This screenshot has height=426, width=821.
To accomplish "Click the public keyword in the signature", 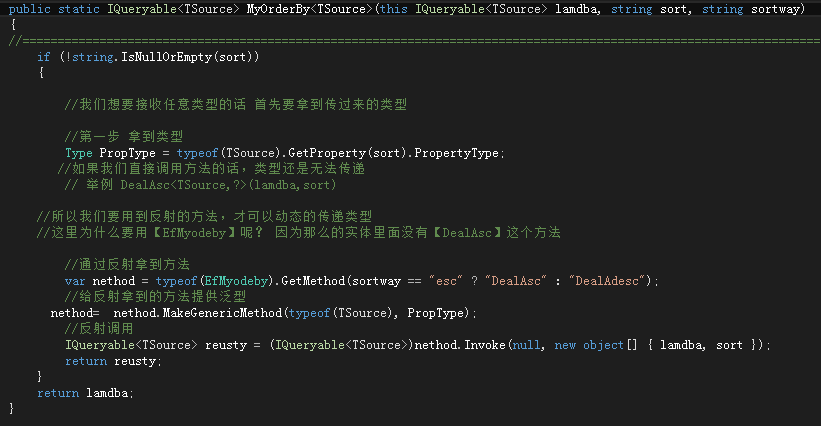I will [x=29, y=9].
